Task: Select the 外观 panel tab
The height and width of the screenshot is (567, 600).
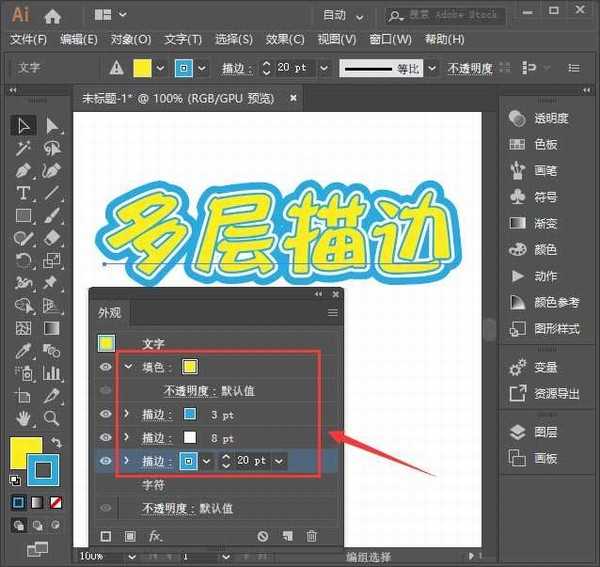Action: coord(109,313)
